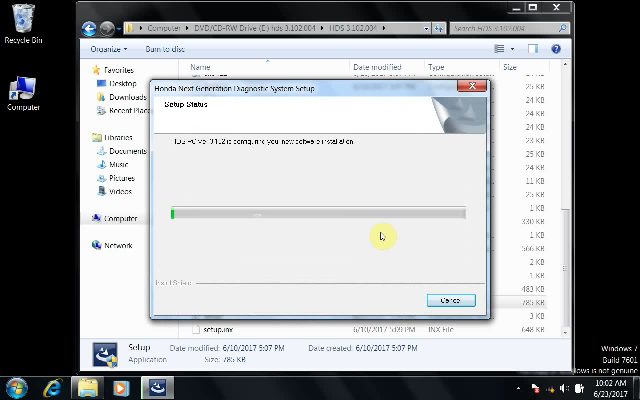Click the file list scroll up arrow

tap(565, 65)
